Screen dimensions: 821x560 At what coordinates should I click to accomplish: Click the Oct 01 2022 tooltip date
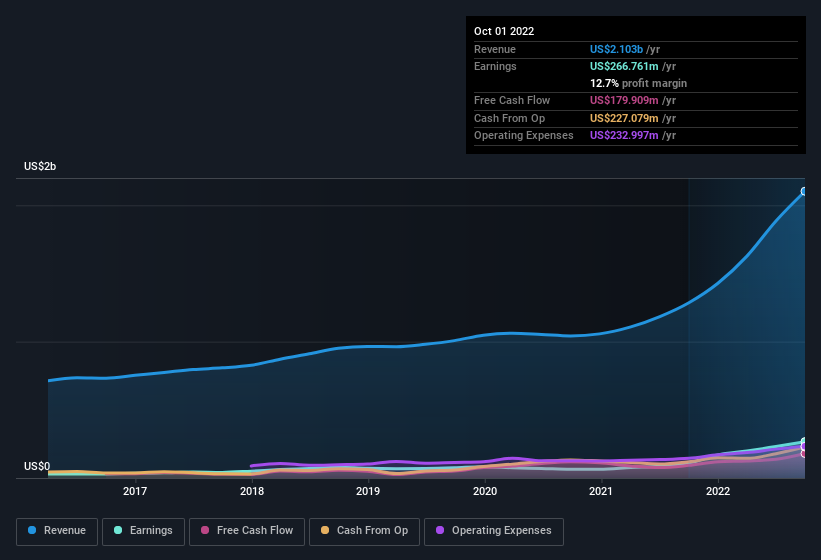(x=504, y=31)
